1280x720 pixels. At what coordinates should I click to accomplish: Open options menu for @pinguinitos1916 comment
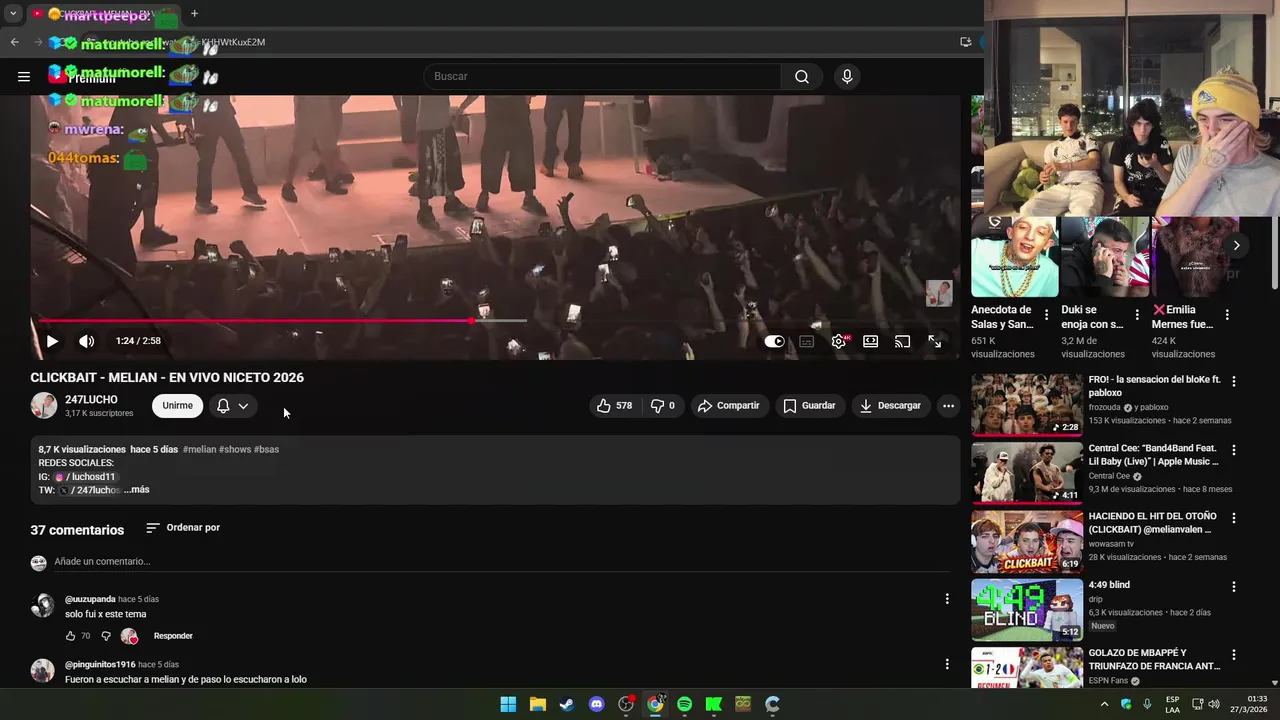click(947, 664)
